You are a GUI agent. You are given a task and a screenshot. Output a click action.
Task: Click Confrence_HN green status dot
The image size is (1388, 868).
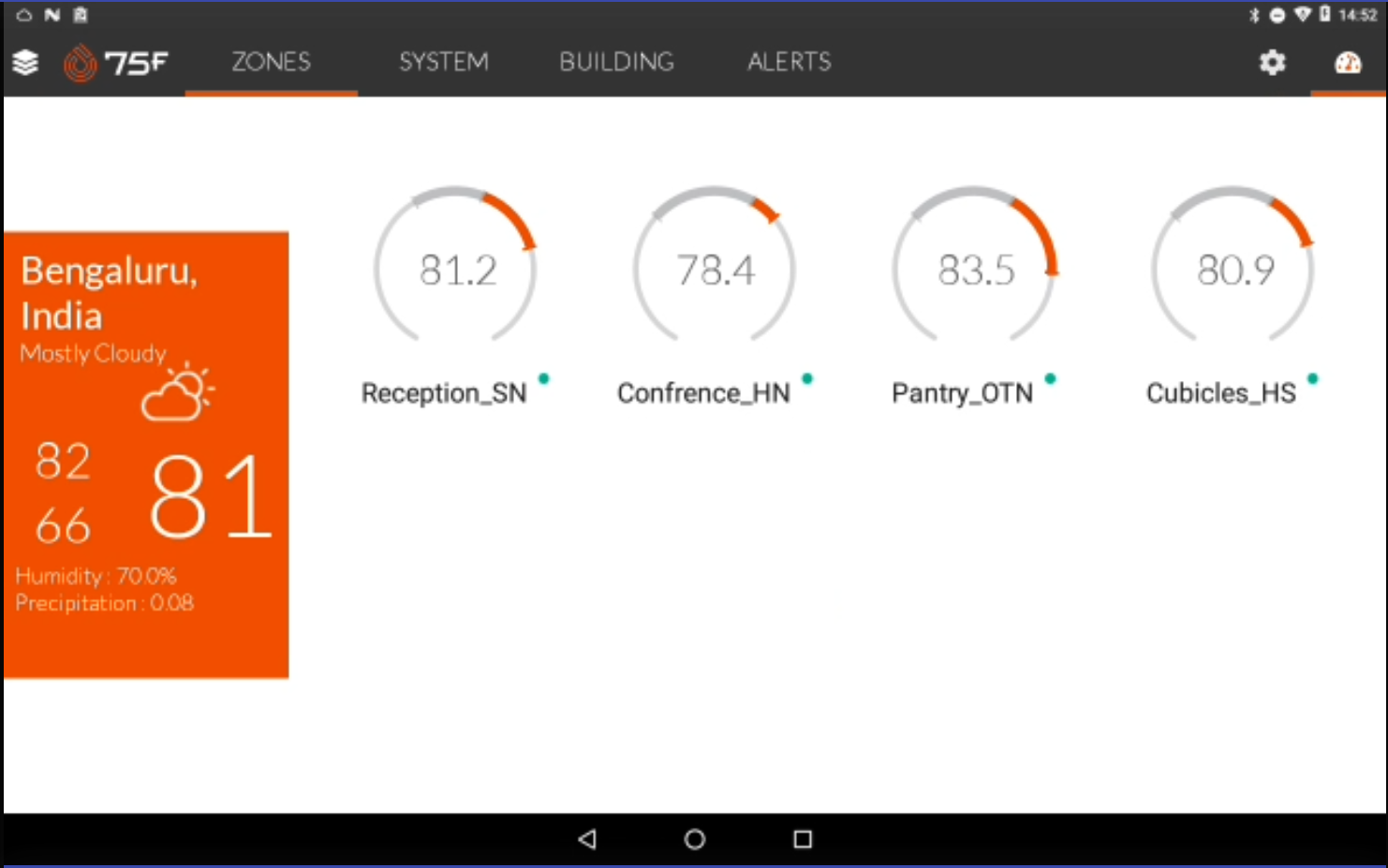pyautogui.click(x=807, y=378)
